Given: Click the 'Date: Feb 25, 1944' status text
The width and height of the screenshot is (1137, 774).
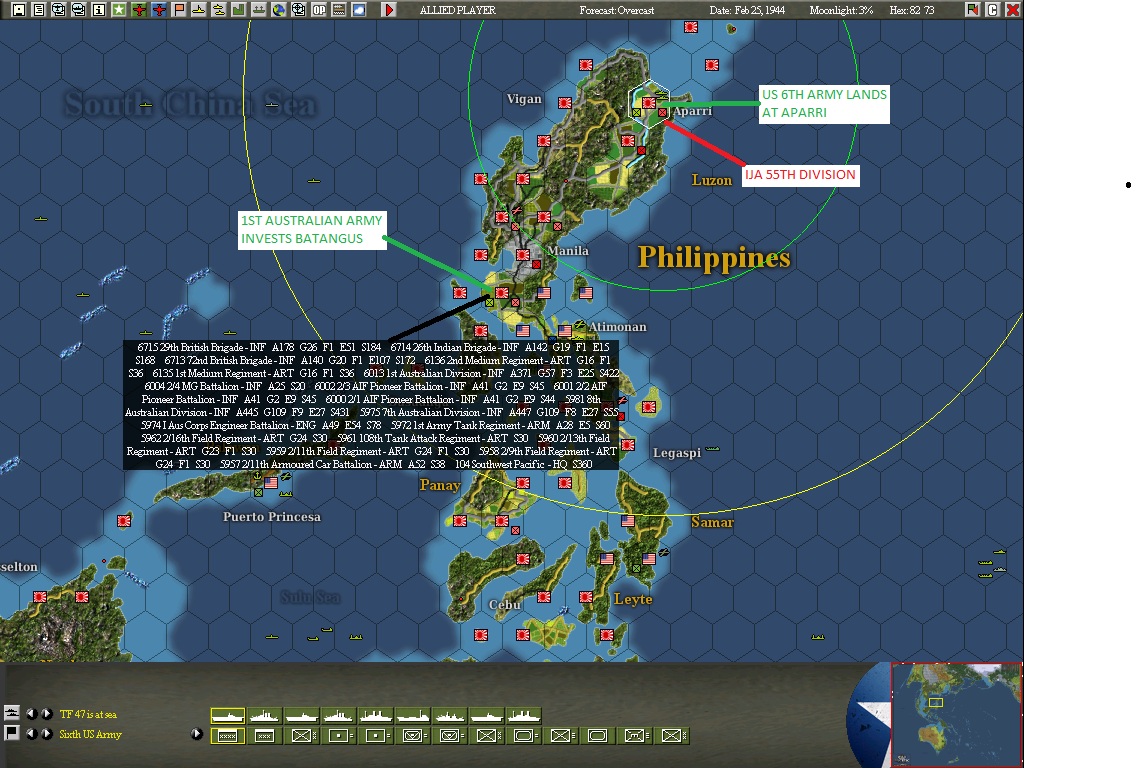Looking at the screenshot, I should click(x=747, y=10).
